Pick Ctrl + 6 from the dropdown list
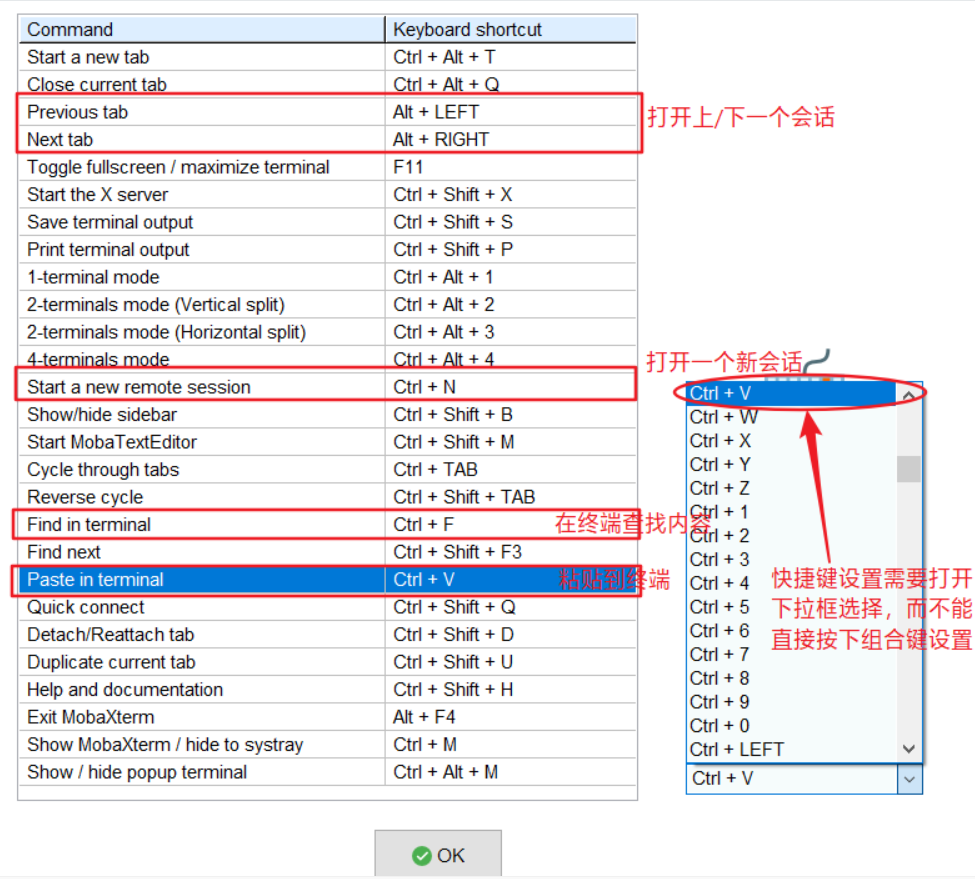This screenshot has height=879, width=975. tap(792, 630)
